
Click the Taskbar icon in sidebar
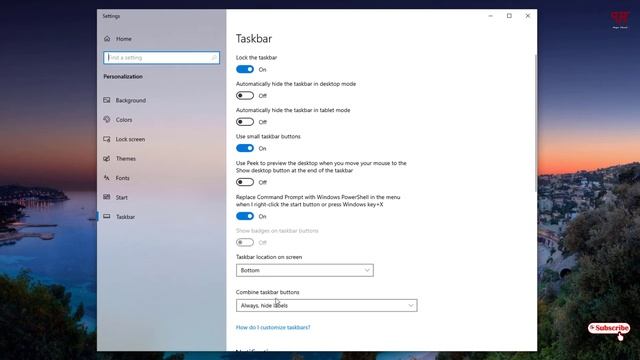coord(107,217)
